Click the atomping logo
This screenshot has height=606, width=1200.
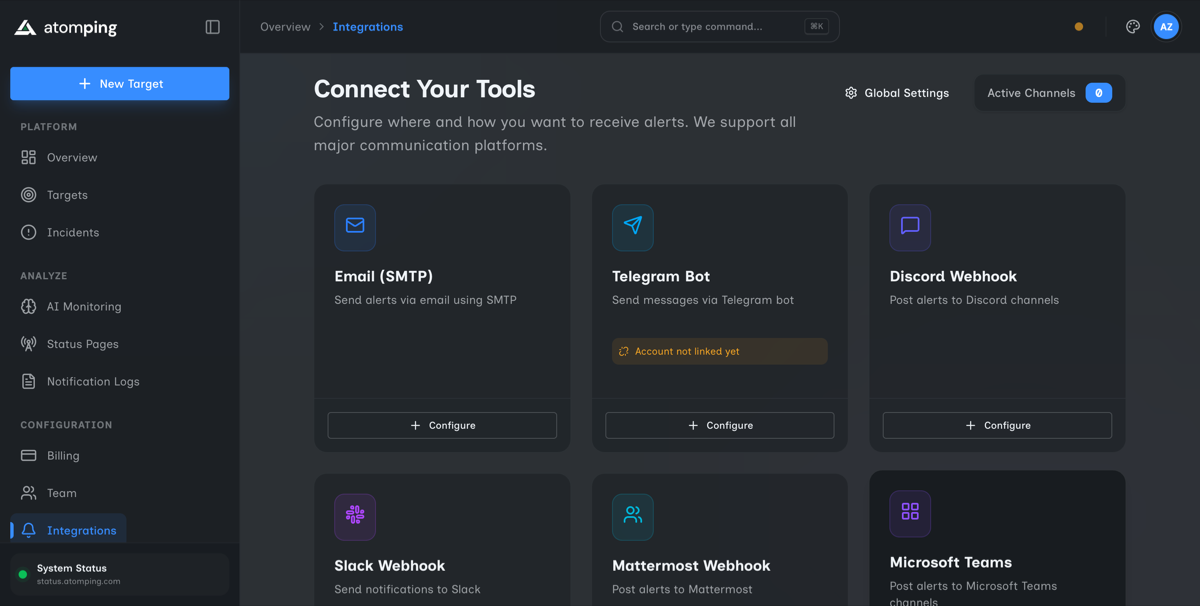pyautogui.click(x=65, y=27)
